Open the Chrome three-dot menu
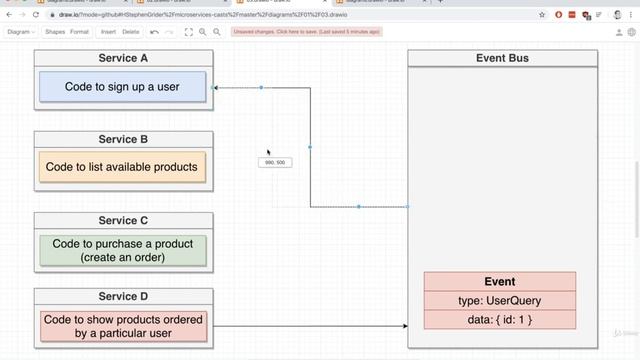The width and height of the screenshot is (640, 360). 631,15
